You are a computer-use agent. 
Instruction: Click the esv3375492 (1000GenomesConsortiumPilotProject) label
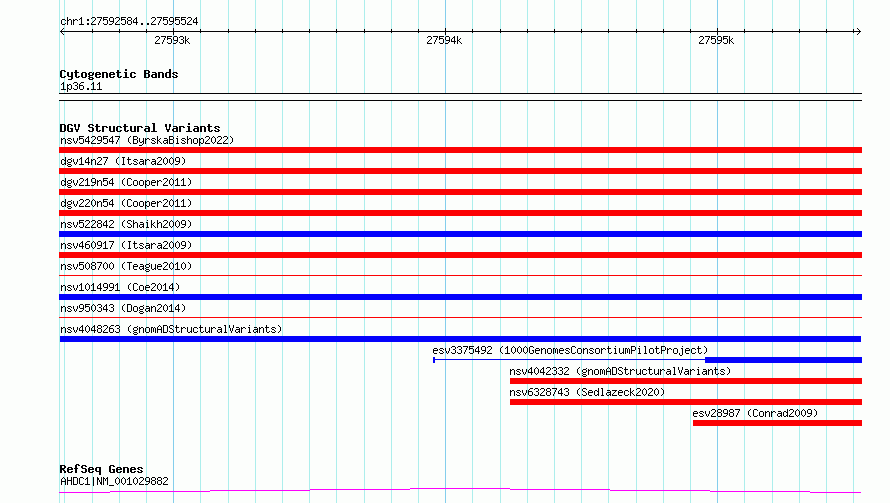(x=570, y=350)
